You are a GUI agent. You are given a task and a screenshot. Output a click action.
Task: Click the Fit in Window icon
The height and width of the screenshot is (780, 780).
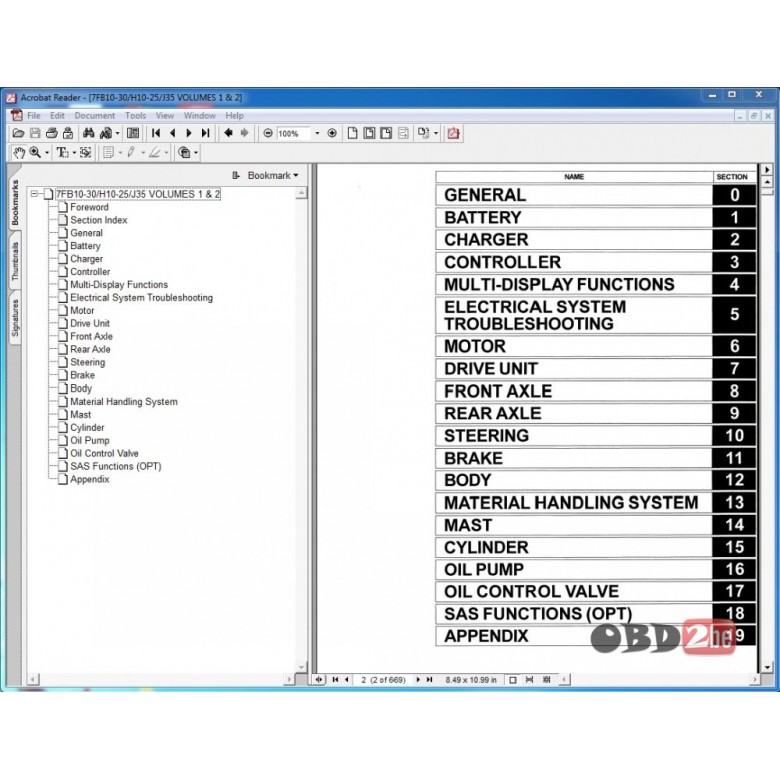click(x=369, y=133)
